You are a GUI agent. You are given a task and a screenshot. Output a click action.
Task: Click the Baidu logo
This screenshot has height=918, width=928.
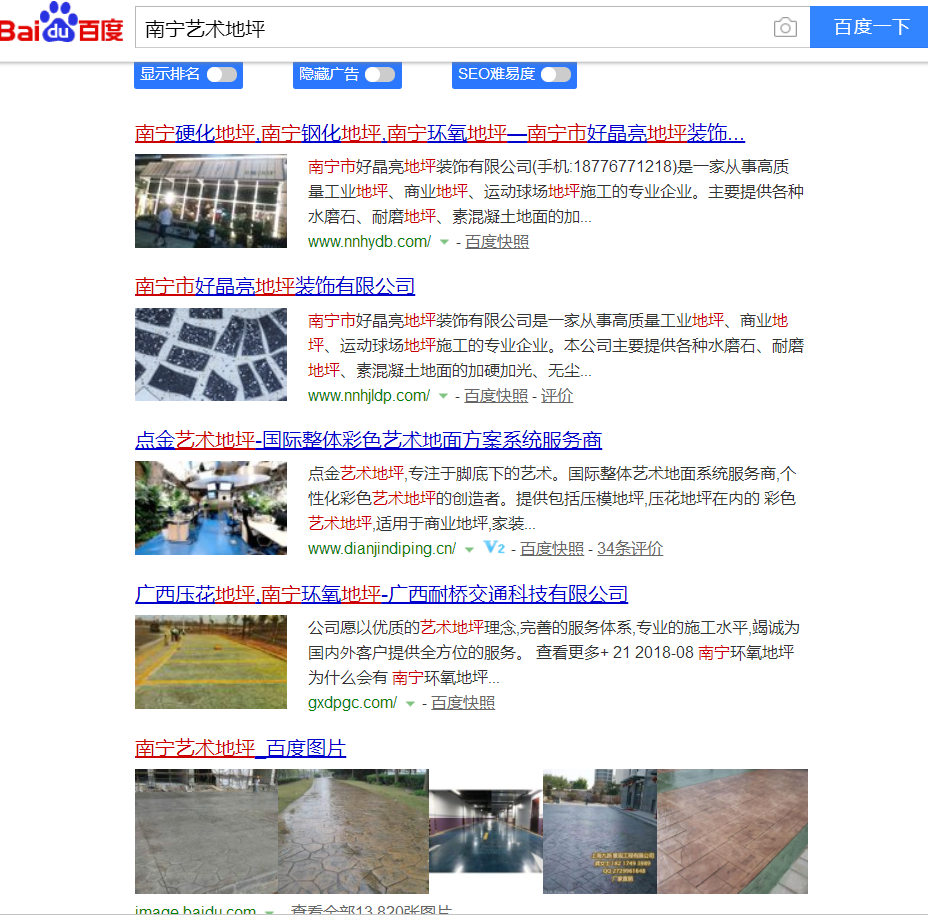tap(62, 24)
